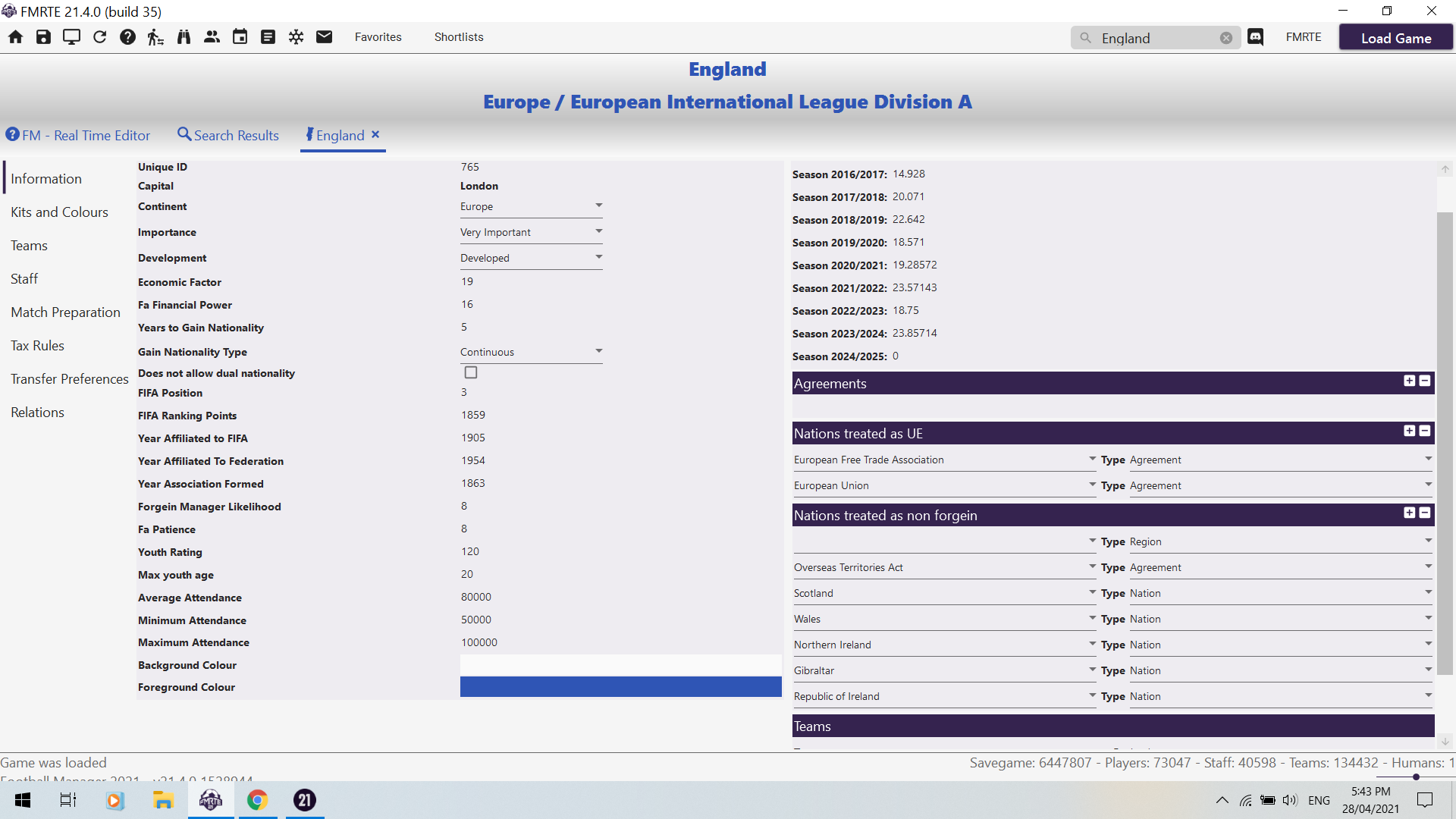Click the refresh reload icon

99,37
